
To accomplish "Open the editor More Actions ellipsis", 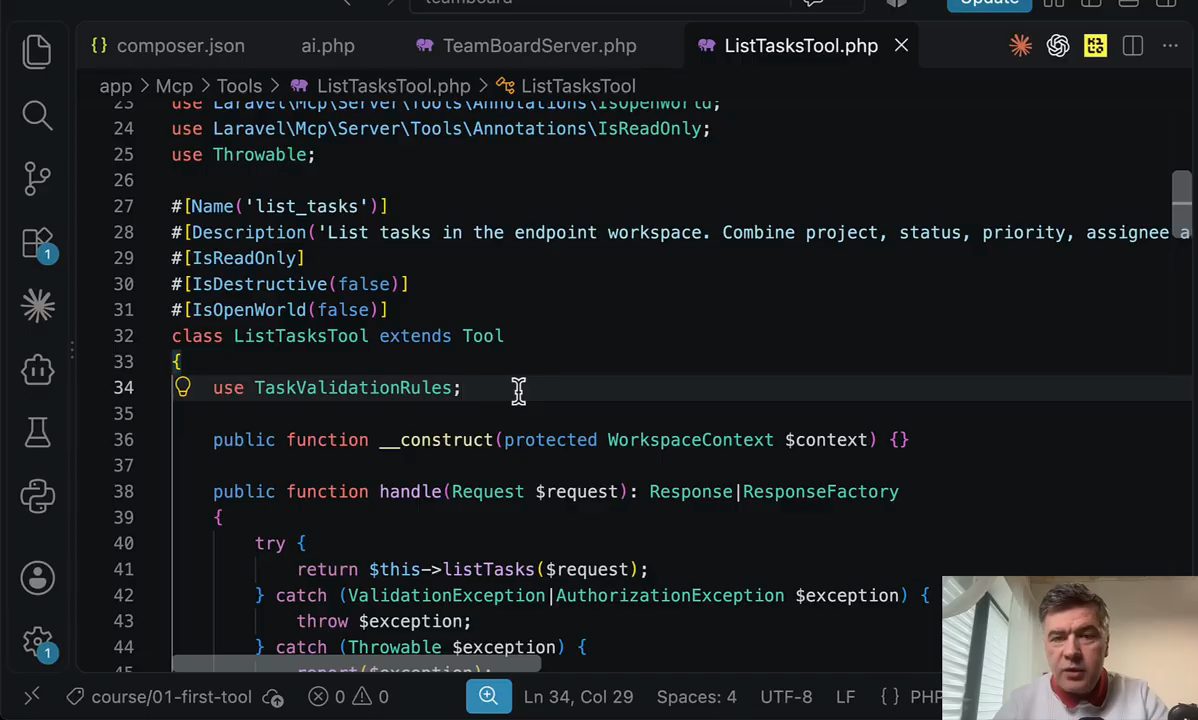I will [1170, 46].
